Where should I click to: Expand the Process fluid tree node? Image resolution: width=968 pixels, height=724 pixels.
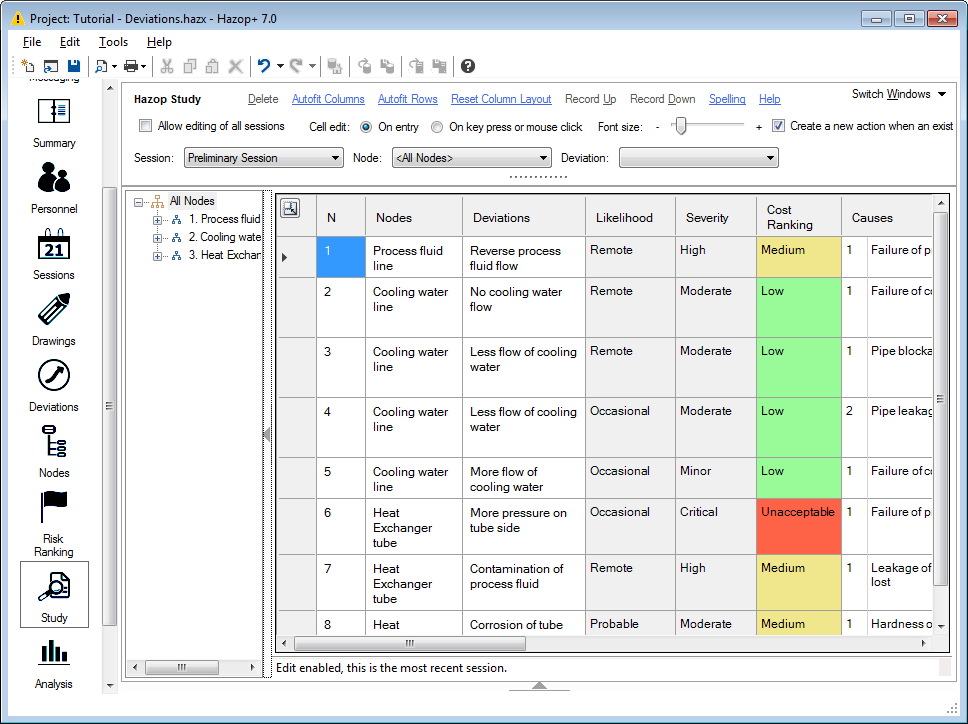click(157, 219)
